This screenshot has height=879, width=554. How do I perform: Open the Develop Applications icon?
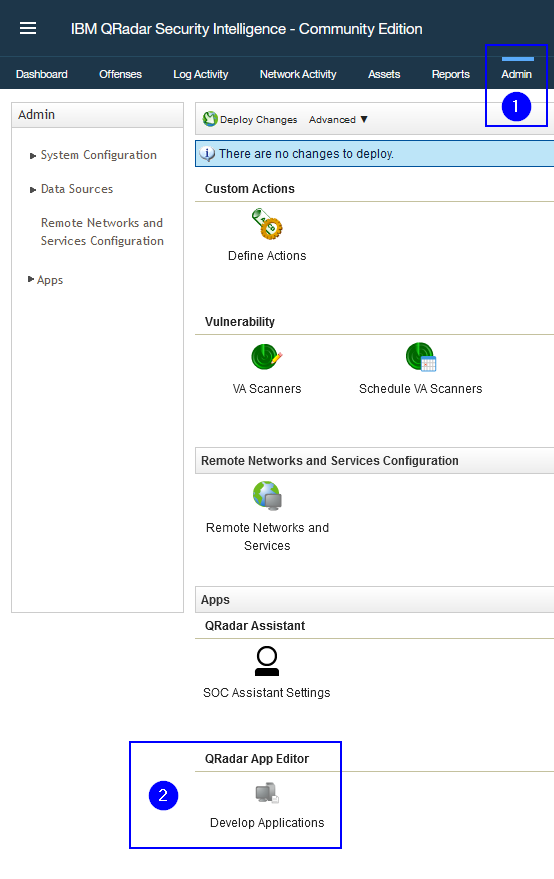(x=267, y=793)
